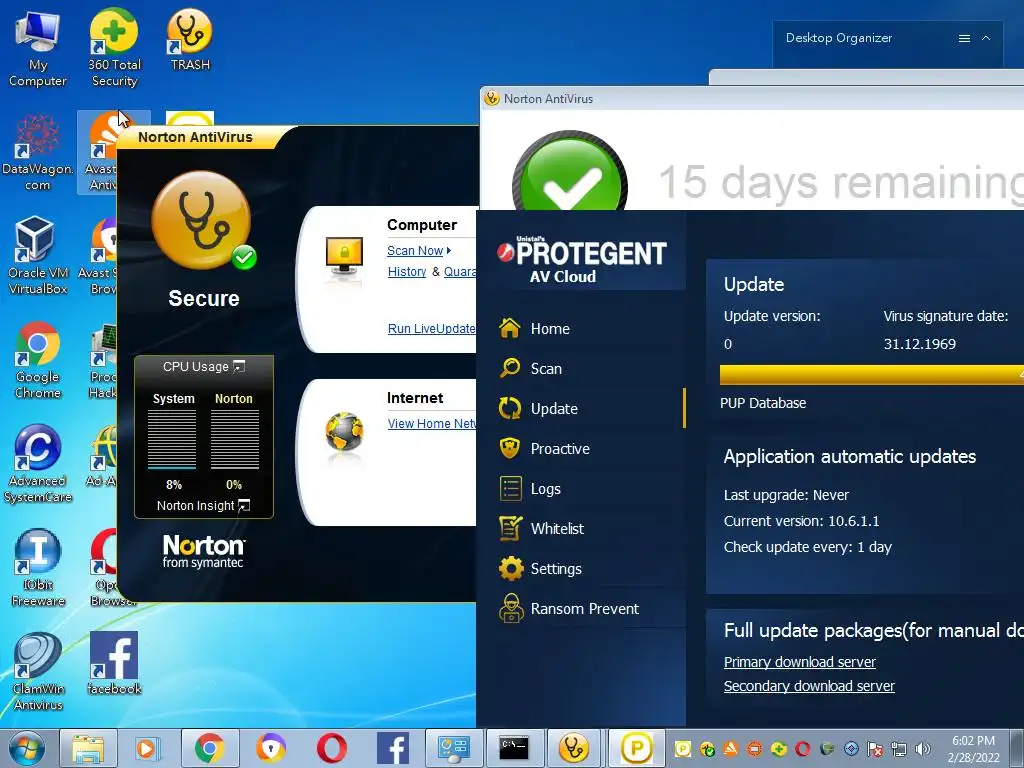Switch to the Protegent taskbar button

637,748
